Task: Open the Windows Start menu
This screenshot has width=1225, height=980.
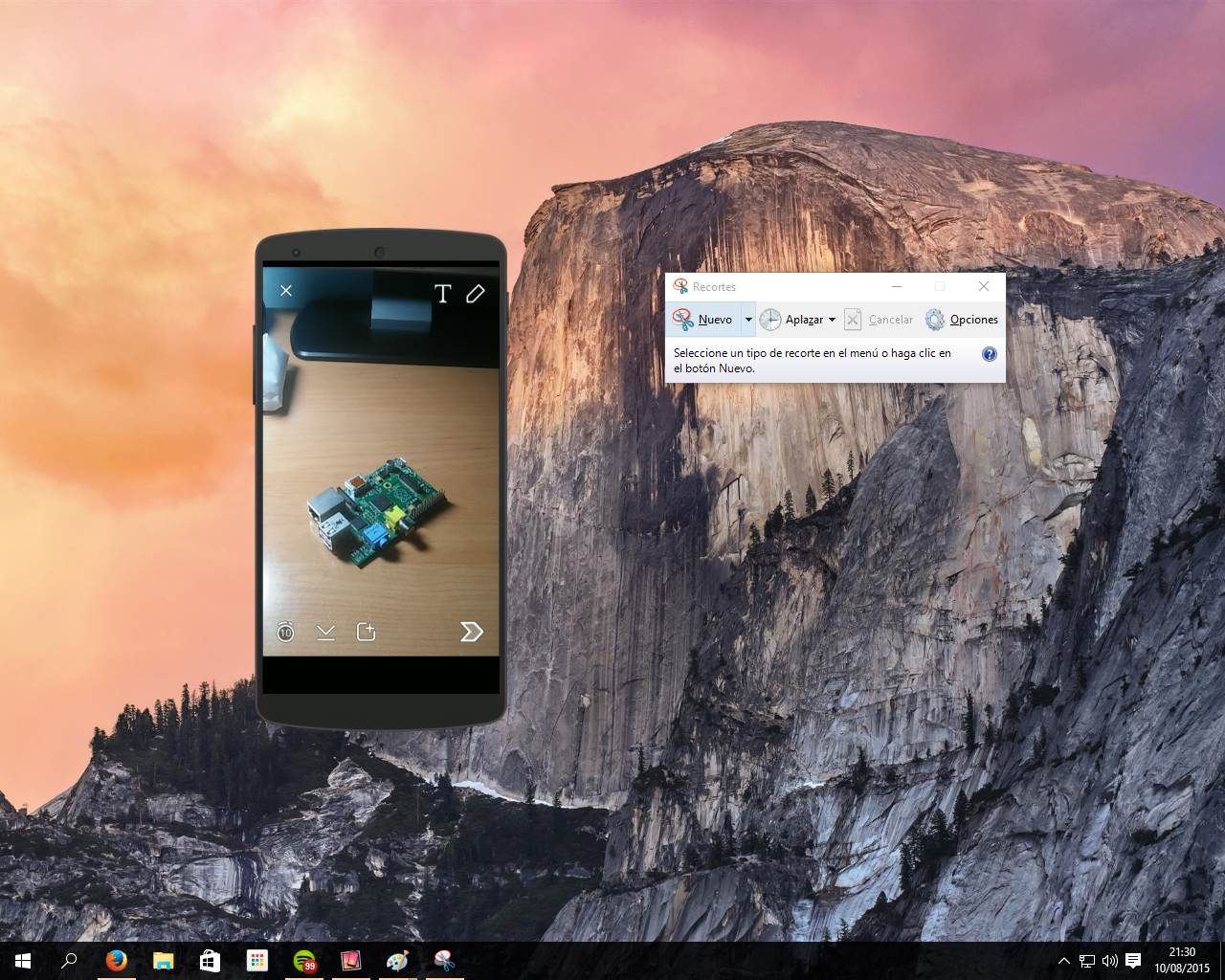Action: point(23,961)
